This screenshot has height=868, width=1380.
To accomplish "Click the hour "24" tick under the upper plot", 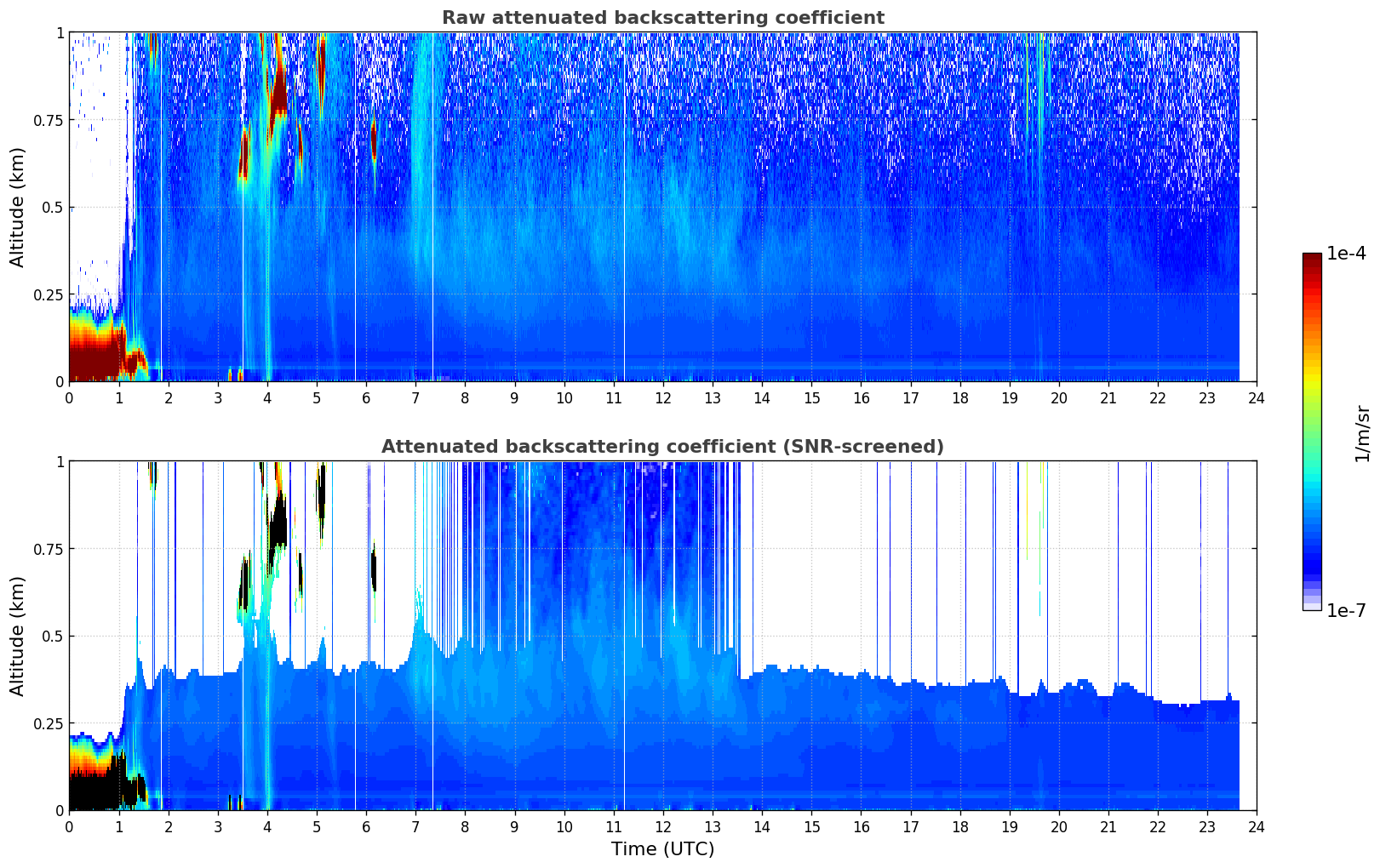I will click(x=1257, y=397).
